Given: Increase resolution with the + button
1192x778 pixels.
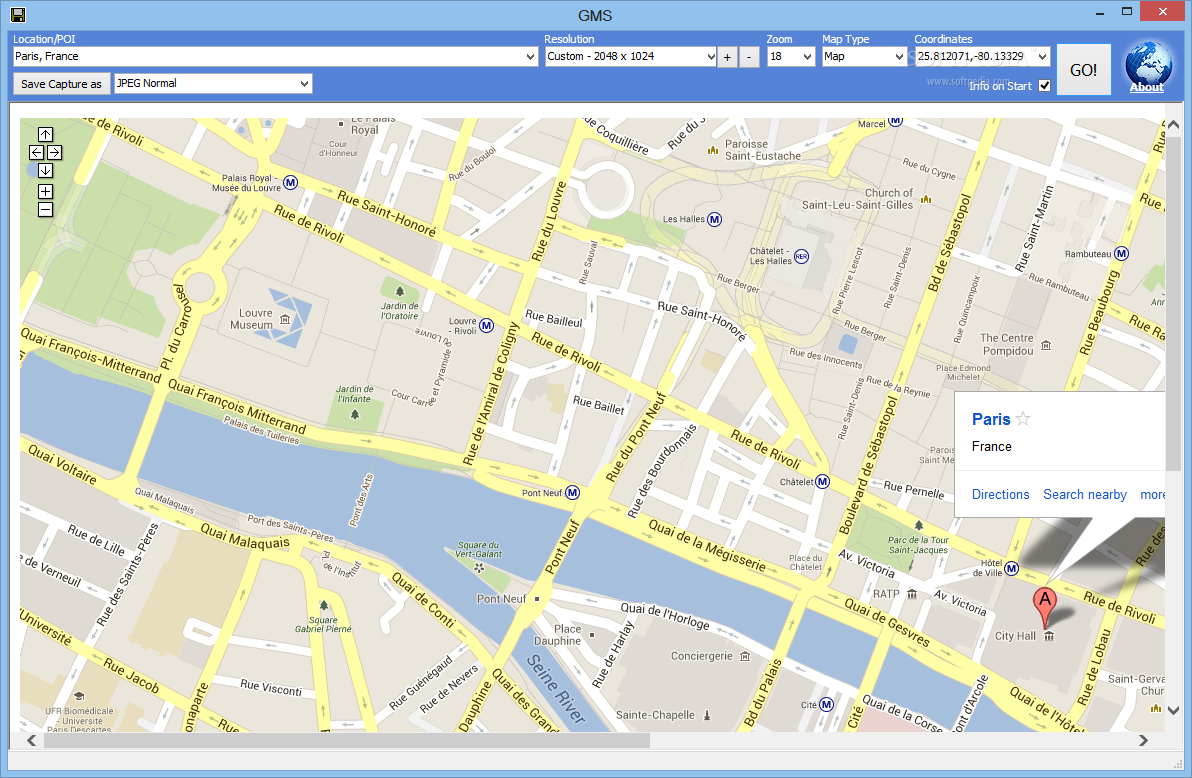Looking at the screenshot, I should tap(728, 57).
